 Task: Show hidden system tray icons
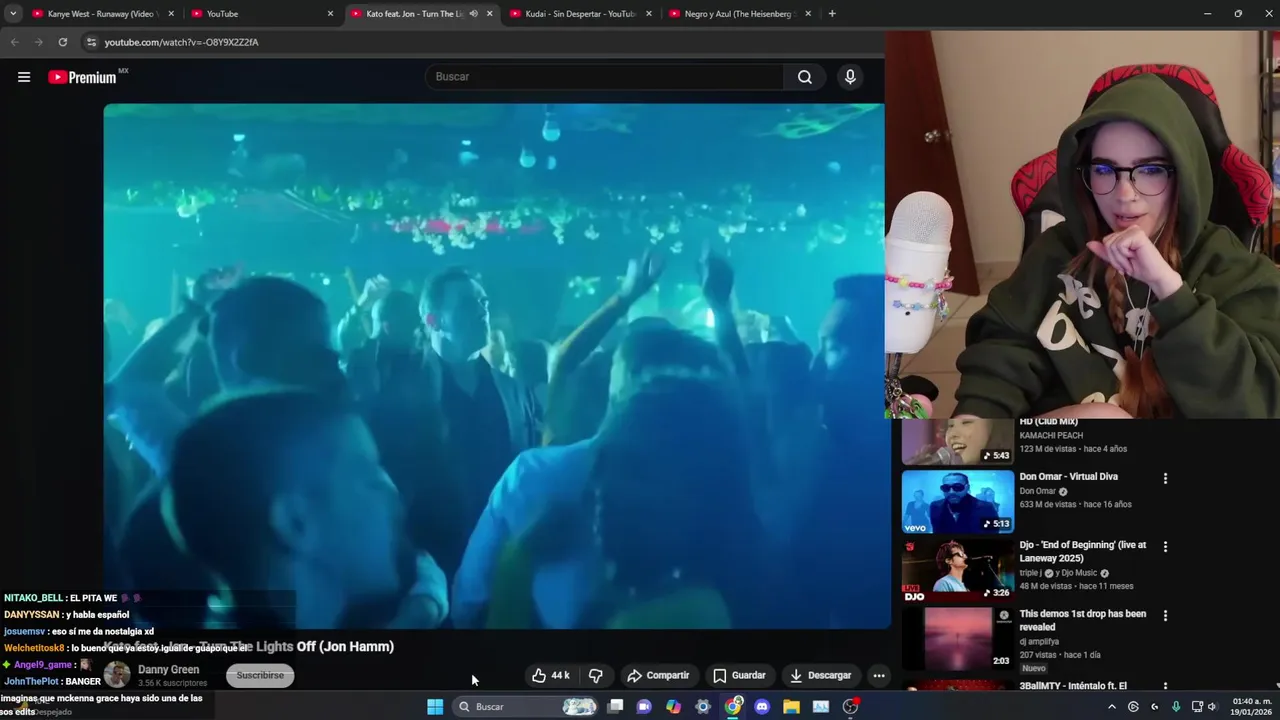pyautogui.click(x=1111, y=707)
